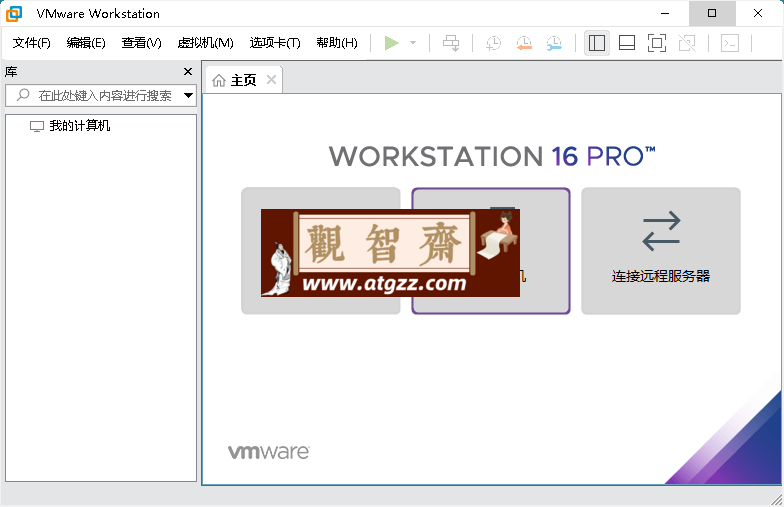Close the 库 library panel
Image resolution: width=784 pixels, height=507 pixels.
pyautogui.click(x=188, y=72)
